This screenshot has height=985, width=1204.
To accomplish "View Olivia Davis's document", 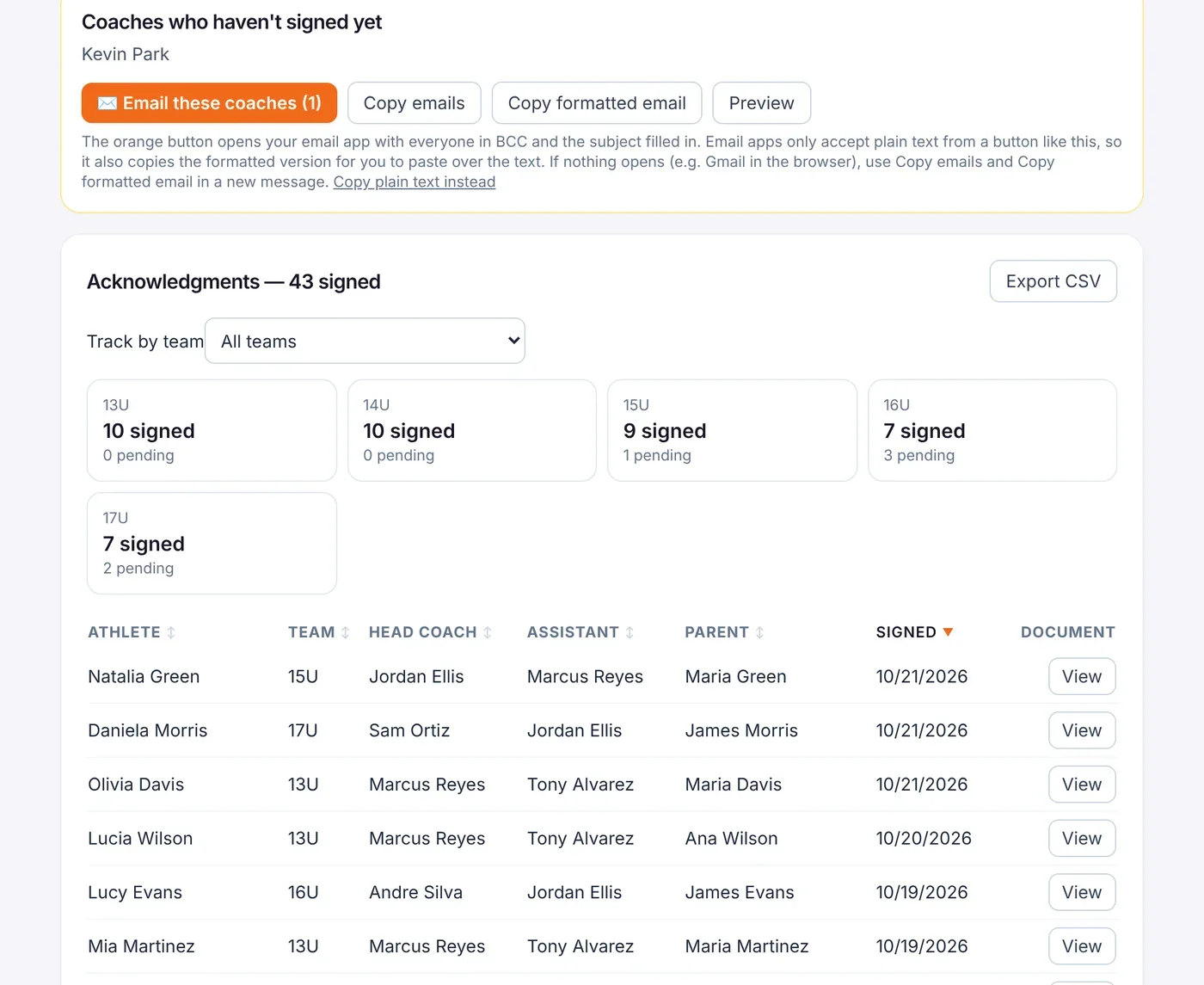I will 1082,785.
